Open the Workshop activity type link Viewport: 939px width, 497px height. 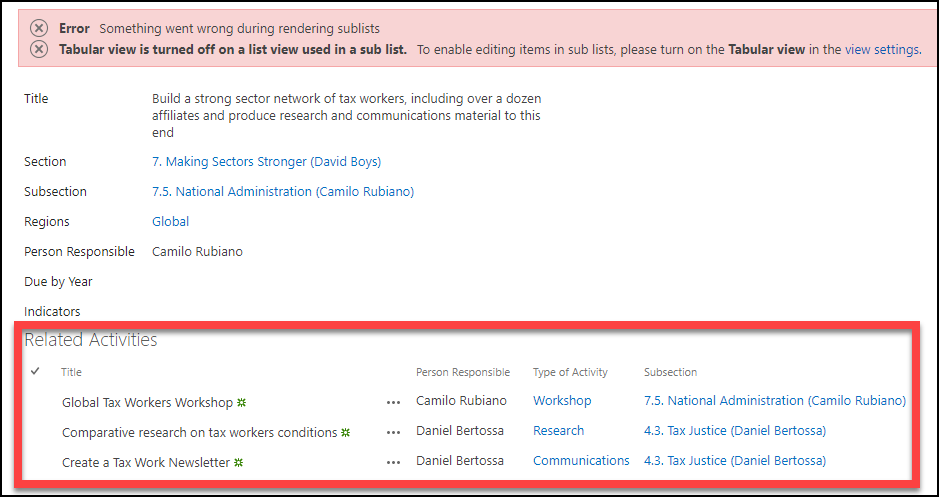[561, 401]
